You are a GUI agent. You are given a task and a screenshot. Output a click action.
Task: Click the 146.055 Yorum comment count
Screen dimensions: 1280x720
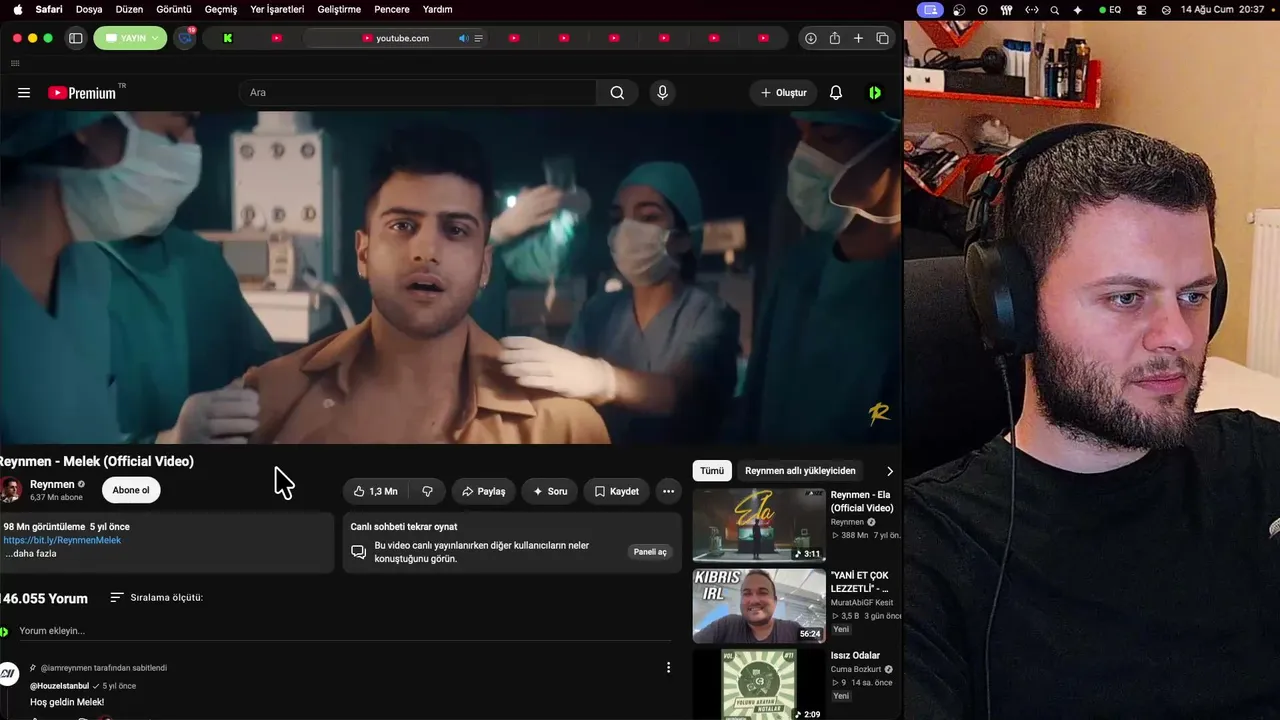pyautogui.click(x=44, y=598)
